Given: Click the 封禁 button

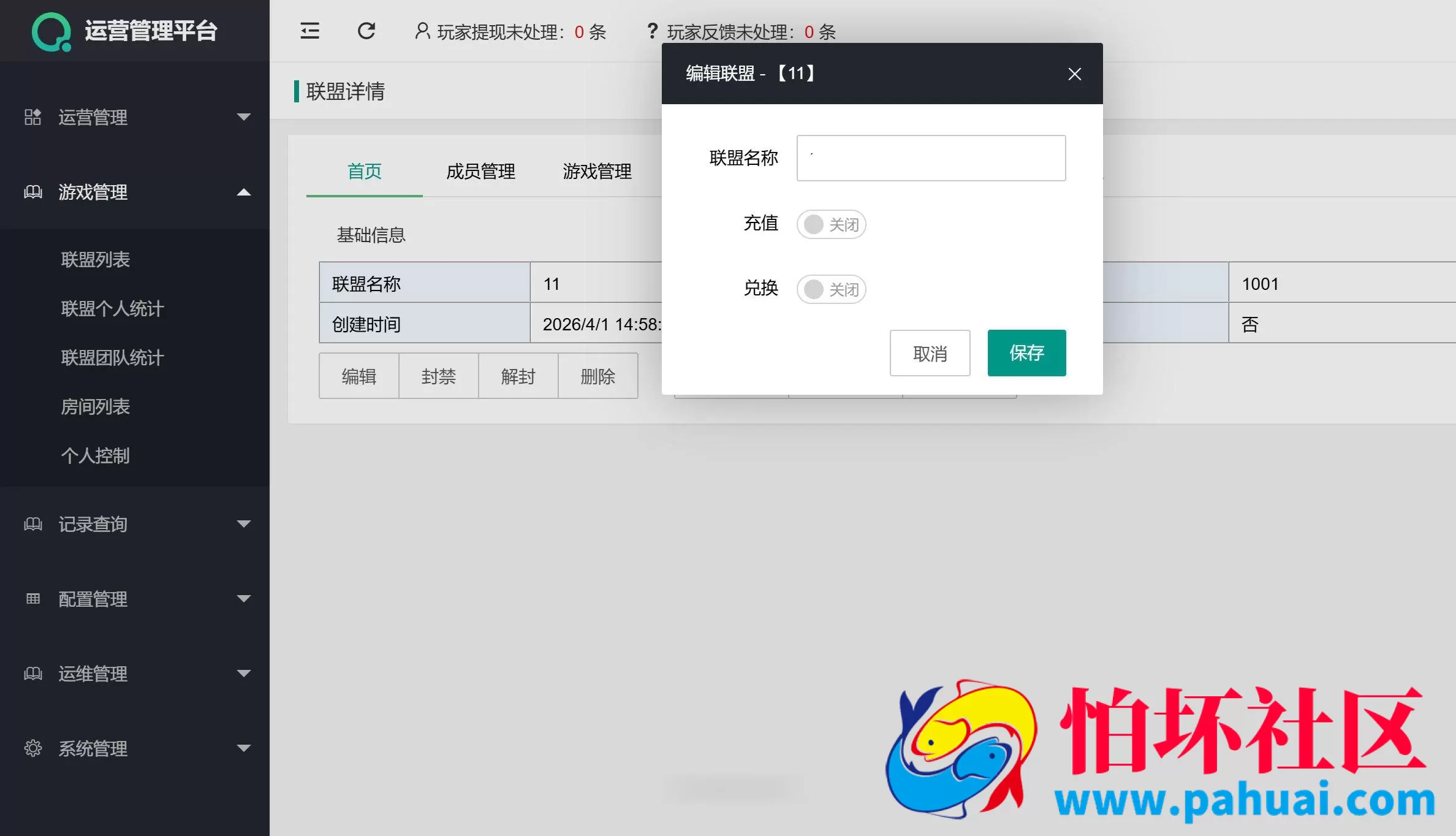Looking at the screenshot, I should click(x=439, y=376).
